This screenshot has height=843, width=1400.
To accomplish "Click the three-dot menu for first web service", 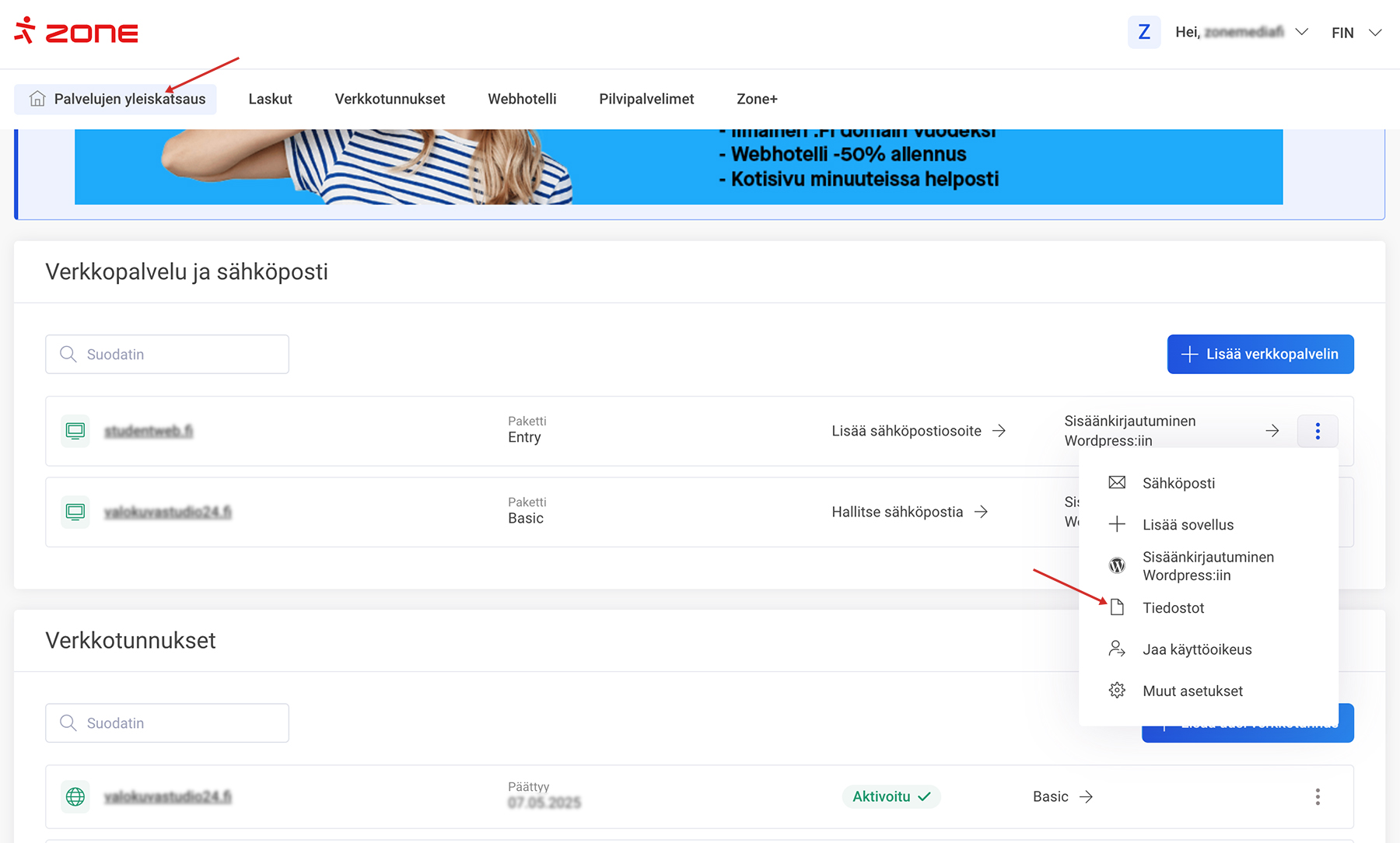I will pos(1317,431).
